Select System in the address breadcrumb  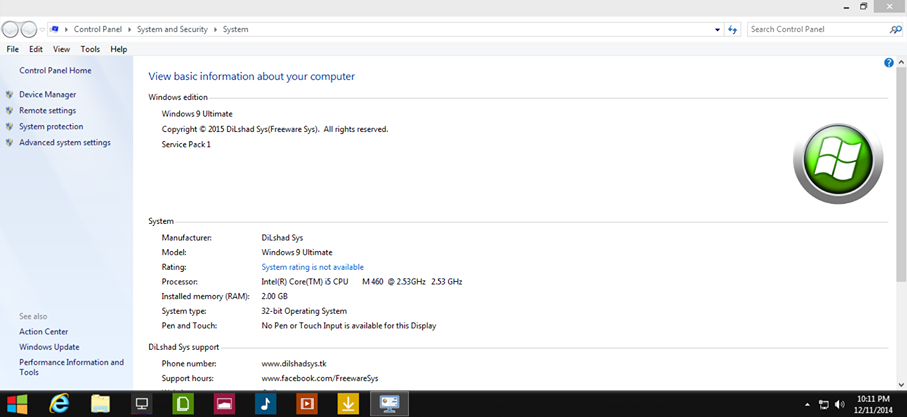pos(235,29)
